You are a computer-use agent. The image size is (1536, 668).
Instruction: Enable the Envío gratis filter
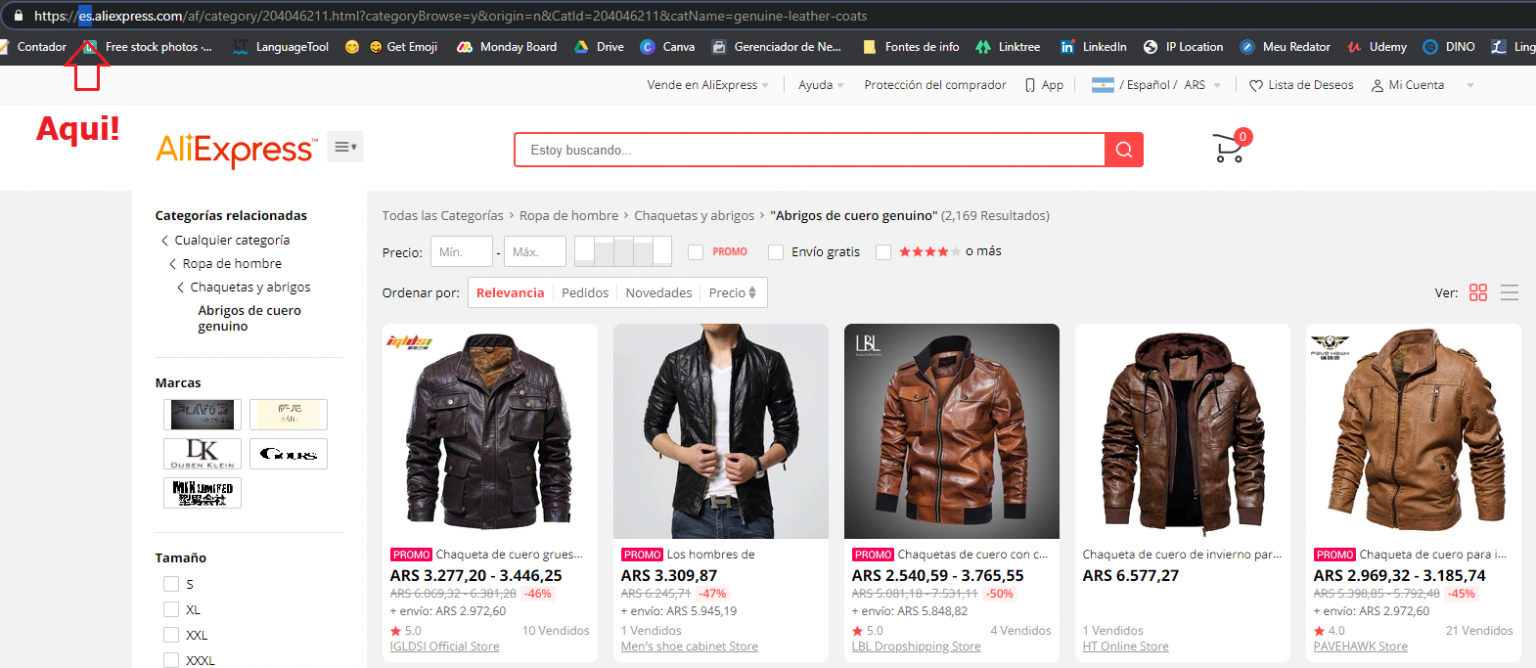click(776, 252)
